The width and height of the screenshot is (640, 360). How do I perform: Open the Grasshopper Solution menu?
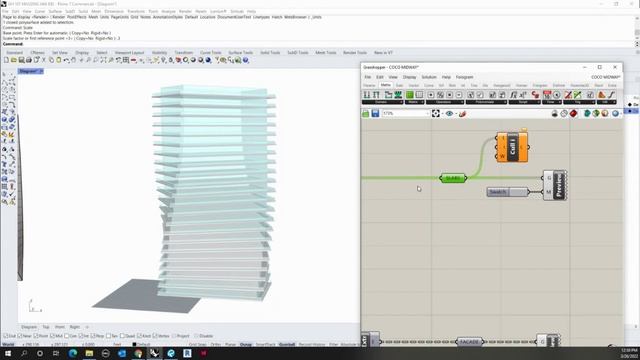429,77
